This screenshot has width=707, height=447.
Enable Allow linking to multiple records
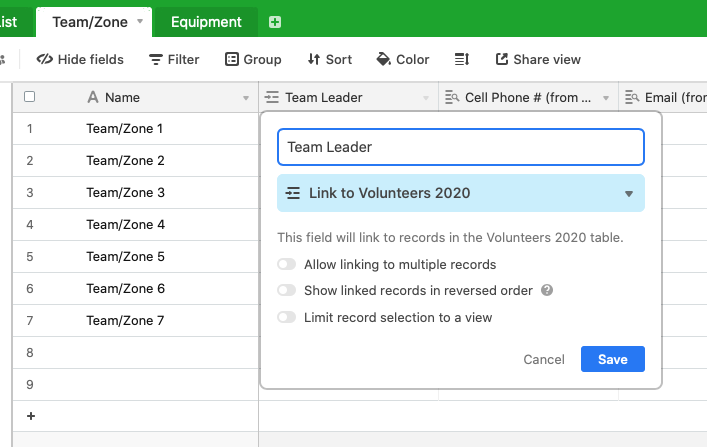287,264
